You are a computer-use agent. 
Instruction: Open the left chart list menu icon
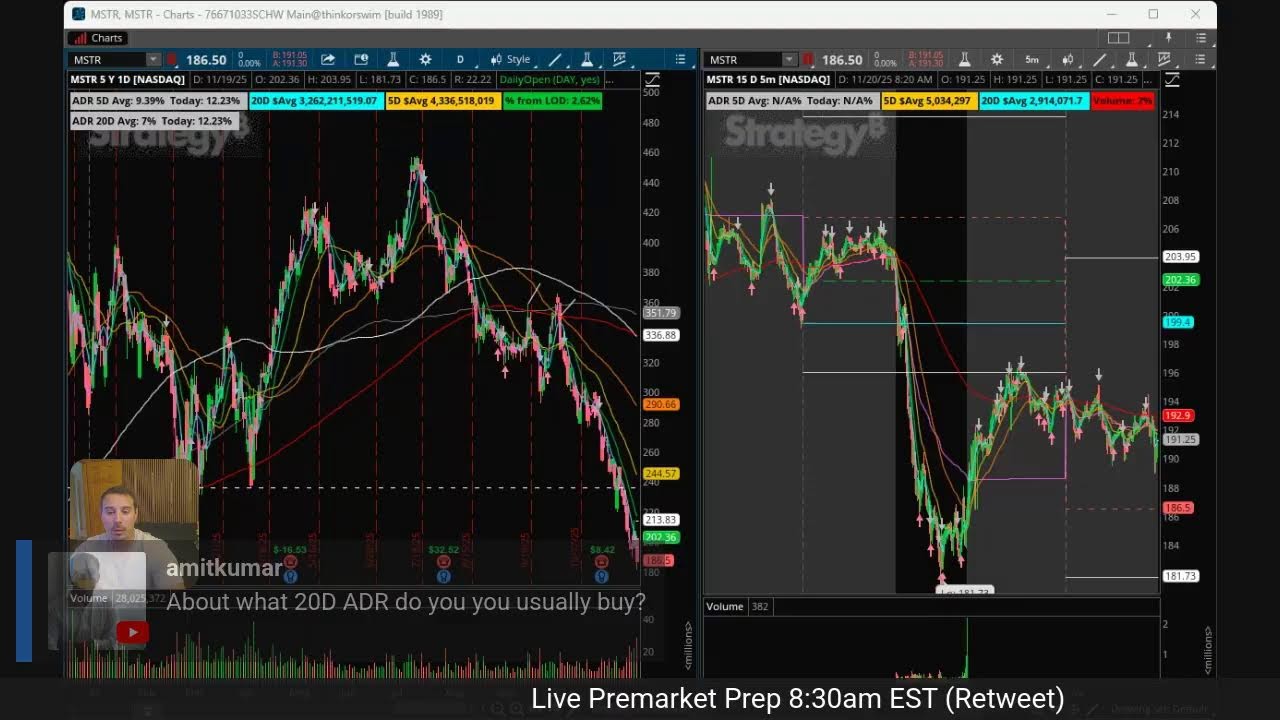pyautogui.click(x=680, y=60)
